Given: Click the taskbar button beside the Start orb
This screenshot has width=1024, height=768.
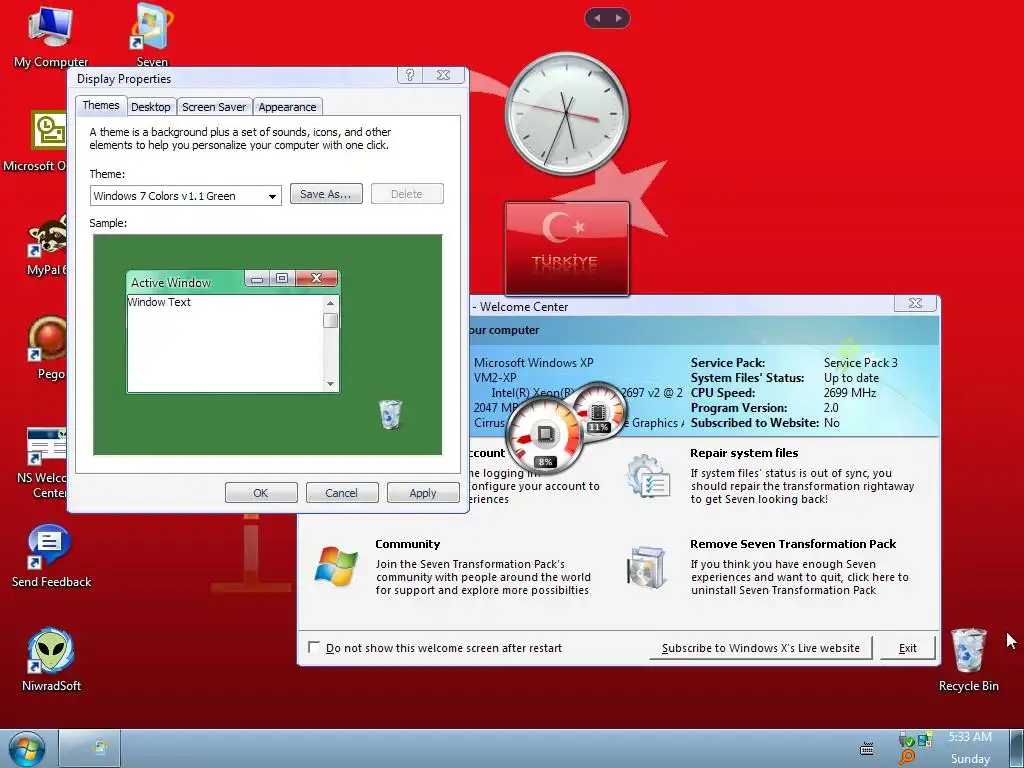Looking at the screenshot, I should (x=90, y=748).
